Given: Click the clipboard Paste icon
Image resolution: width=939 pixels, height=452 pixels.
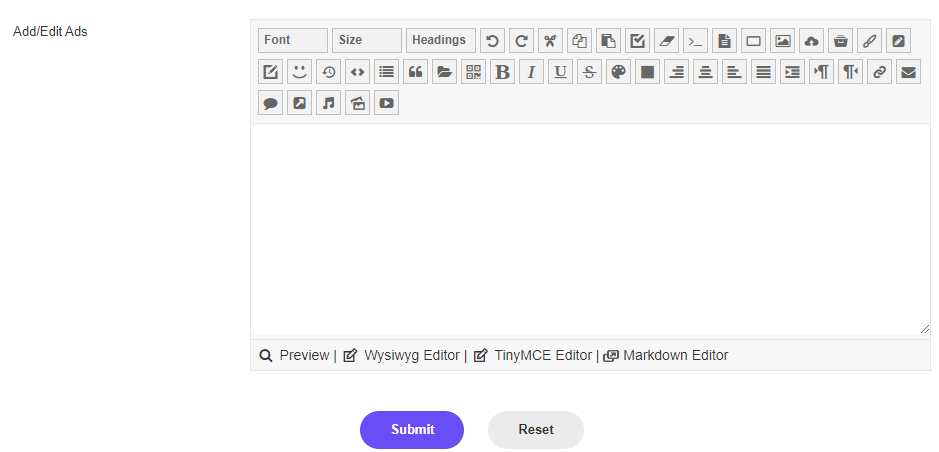Looking at the screenshot, I should [608, 41].
